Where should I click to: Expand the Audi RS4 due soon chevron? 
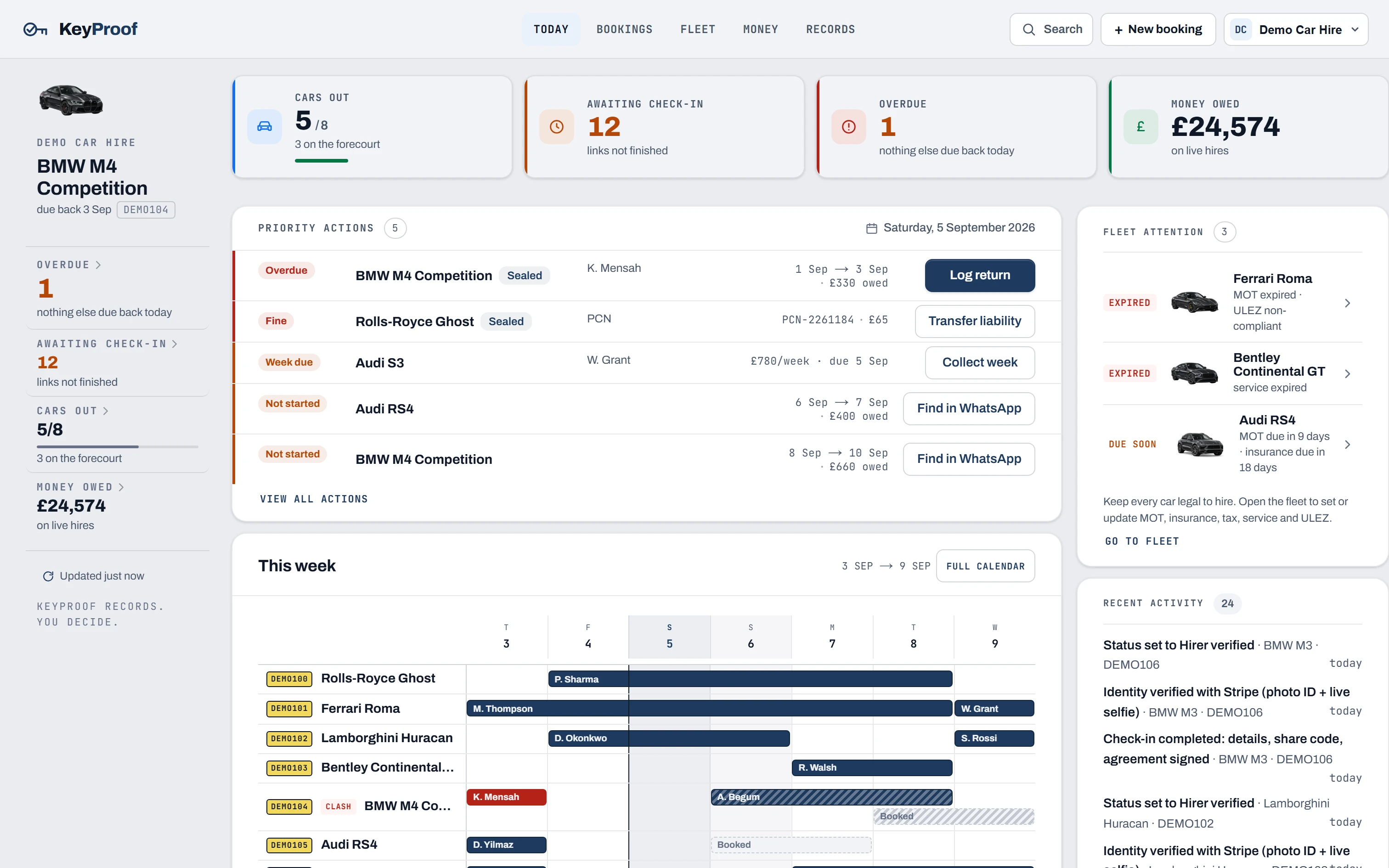tap(1348, 445)
